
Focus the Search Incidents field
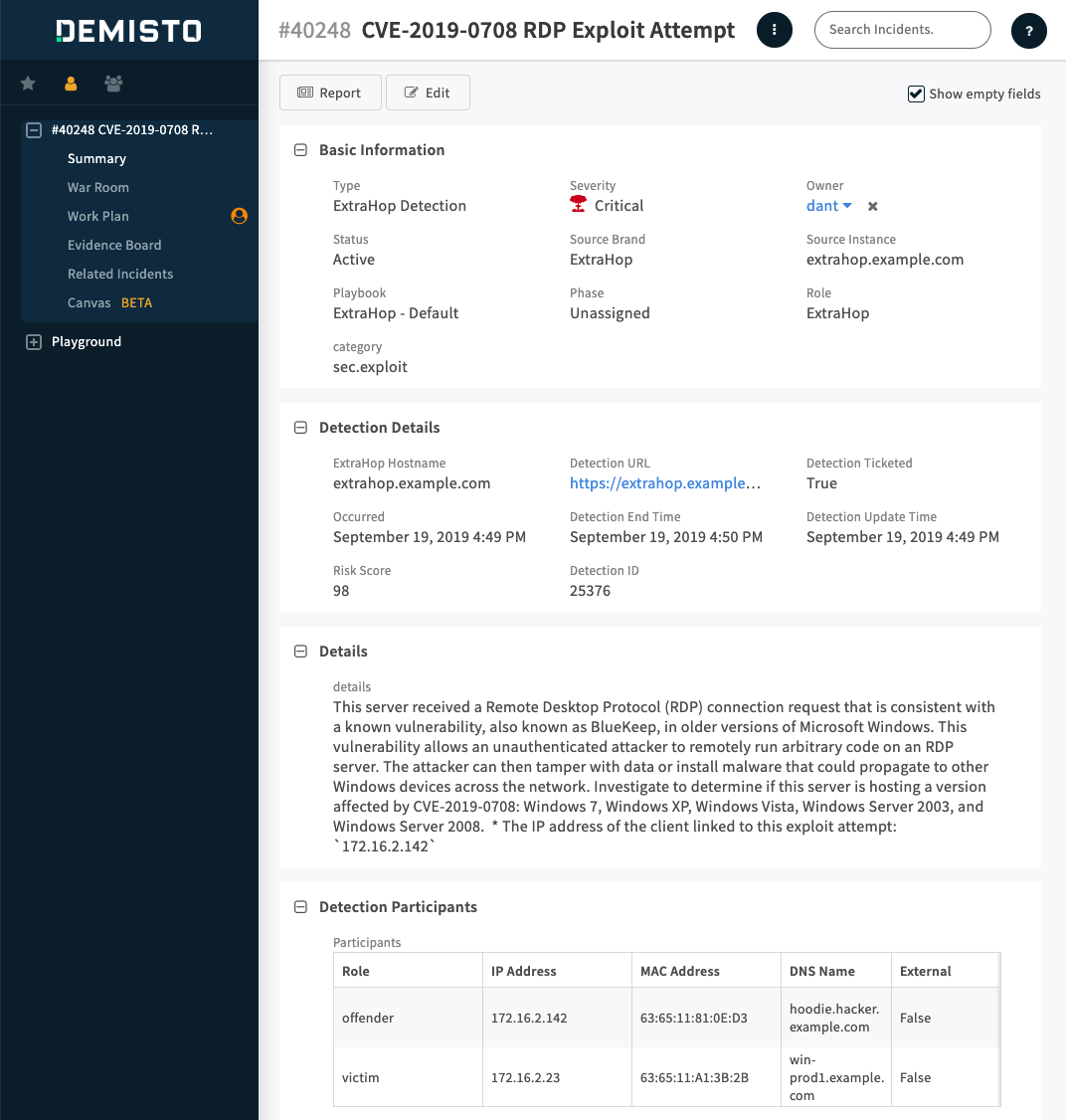[902, 30]
